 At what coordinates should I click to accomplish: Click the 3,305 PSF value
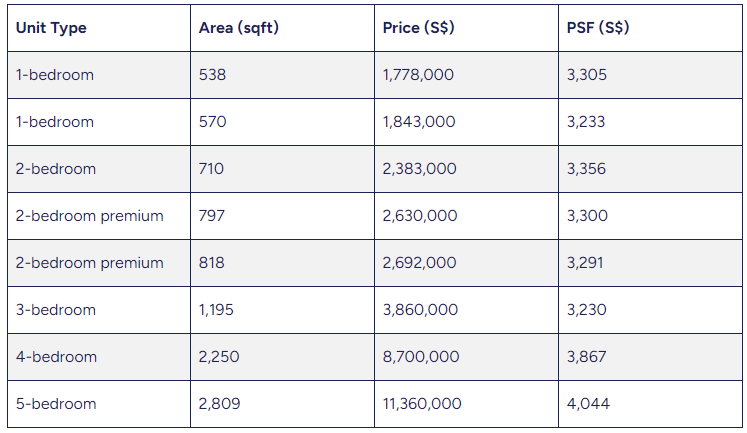click(586, 75)
